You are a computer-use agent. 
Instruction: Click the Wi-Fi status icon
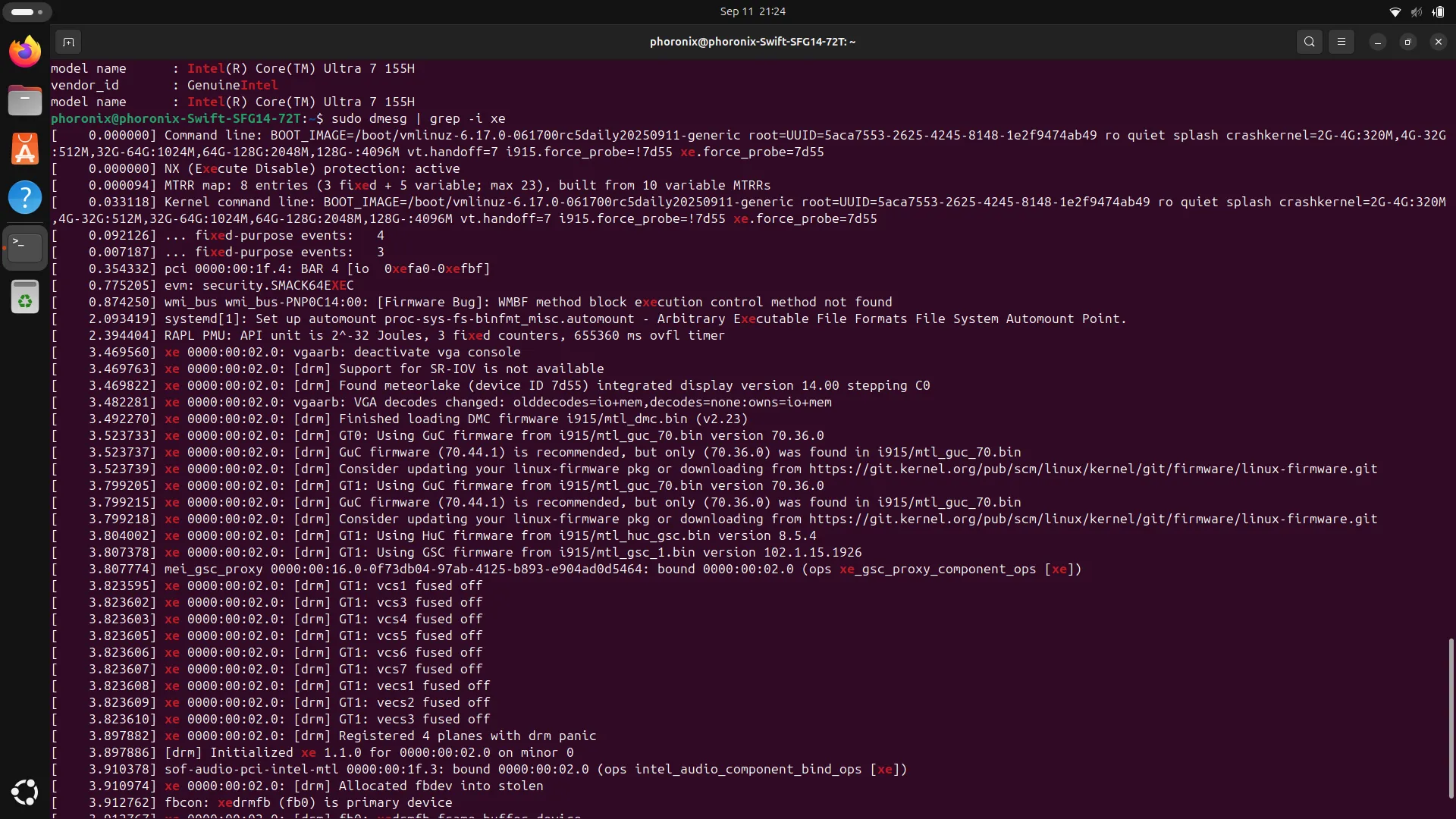[x=1395, y=11]
